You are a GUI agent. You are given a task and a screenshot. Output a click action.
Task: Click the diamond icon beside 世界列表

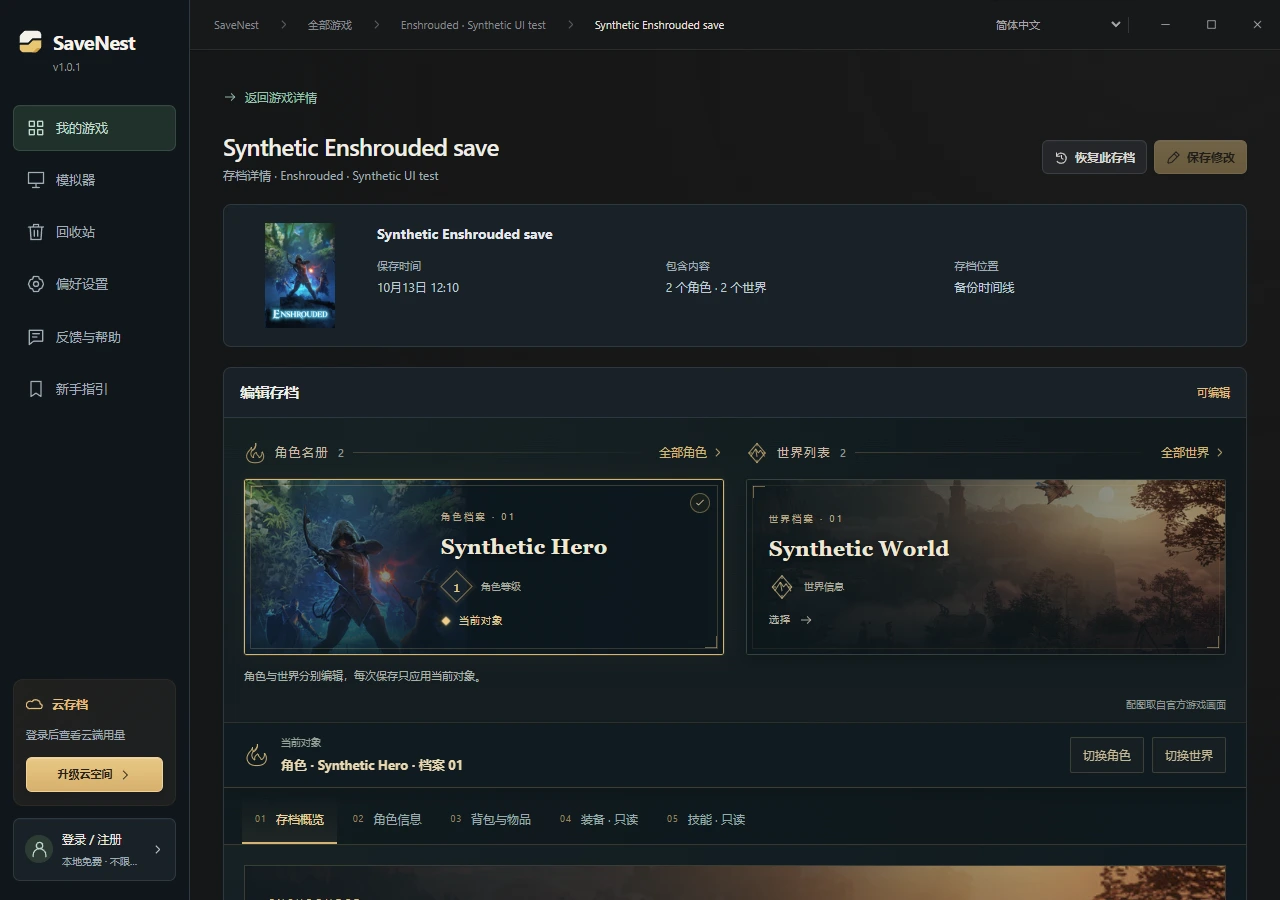click(757, 453)
